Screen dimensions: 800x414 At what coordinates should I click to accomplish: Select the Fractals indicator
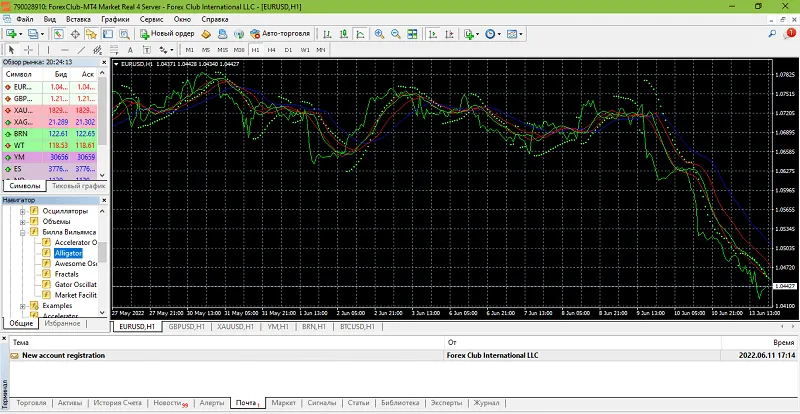pos(66,274)
